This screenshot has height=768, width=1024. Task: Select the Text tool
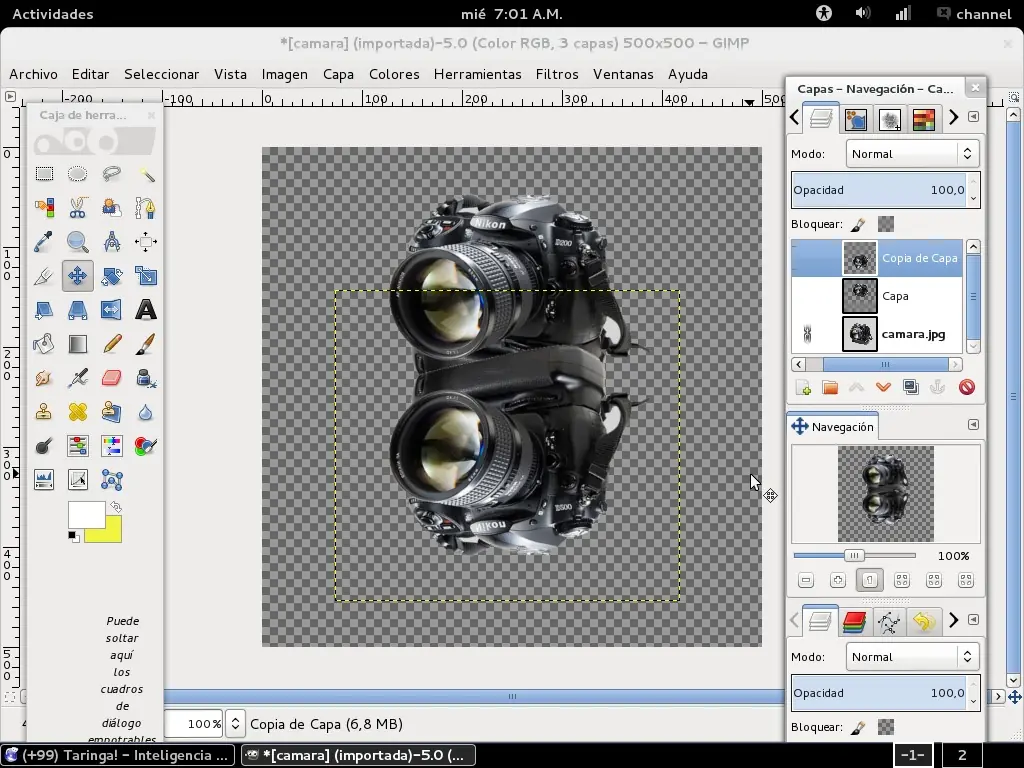(x=146, y=310)
